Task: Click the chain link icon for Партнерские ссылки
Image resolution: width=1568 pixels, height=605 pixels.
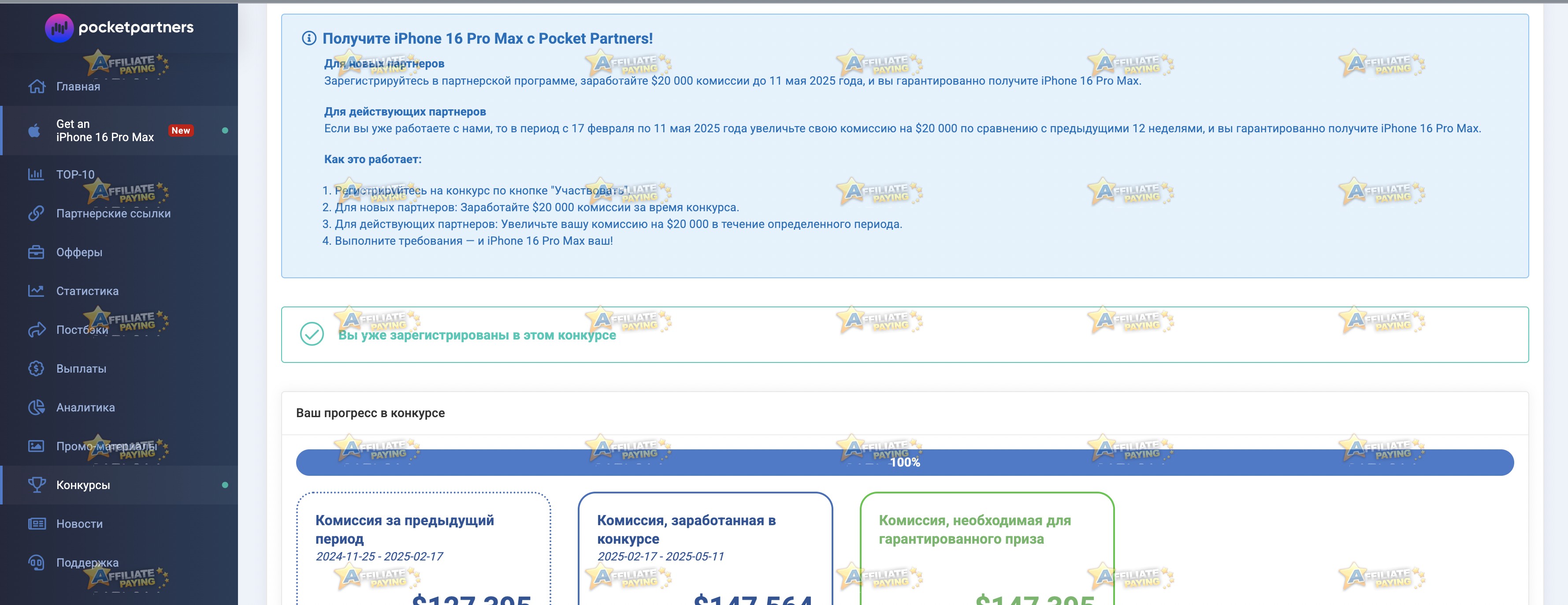Action: click(x=36, y=213)
